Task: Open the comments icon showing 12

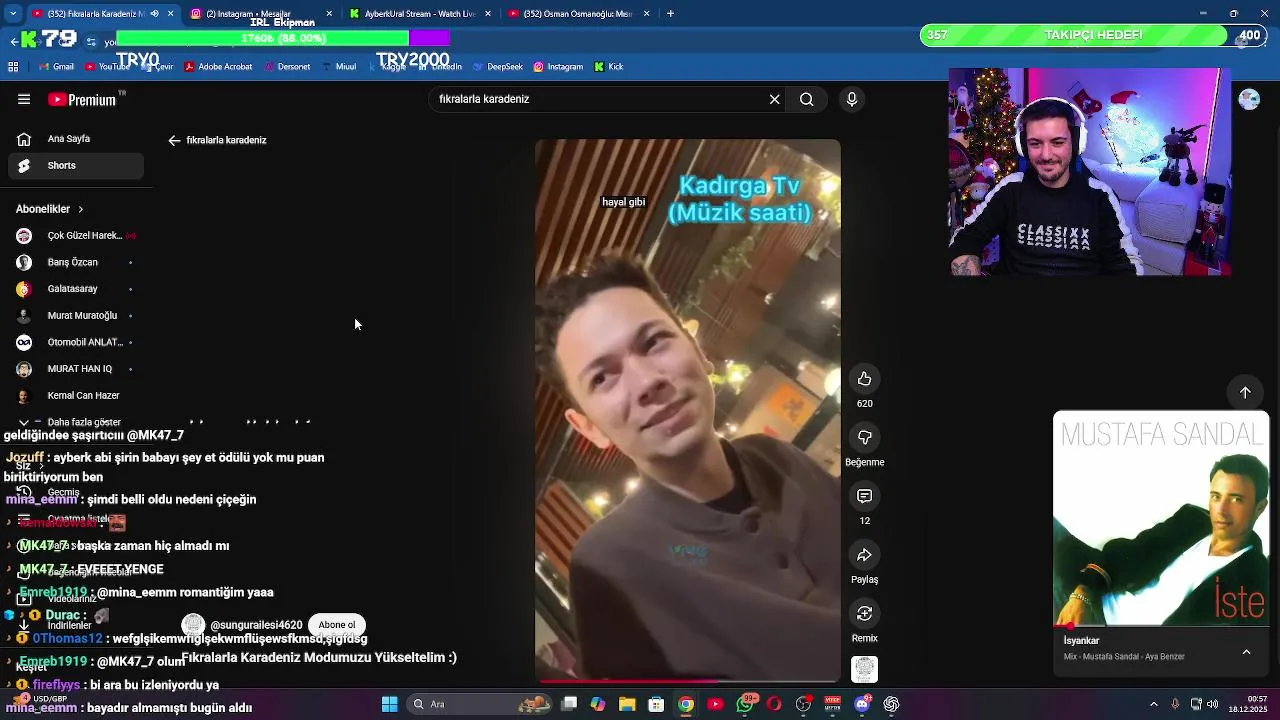Action: click(x=864, y=496)
